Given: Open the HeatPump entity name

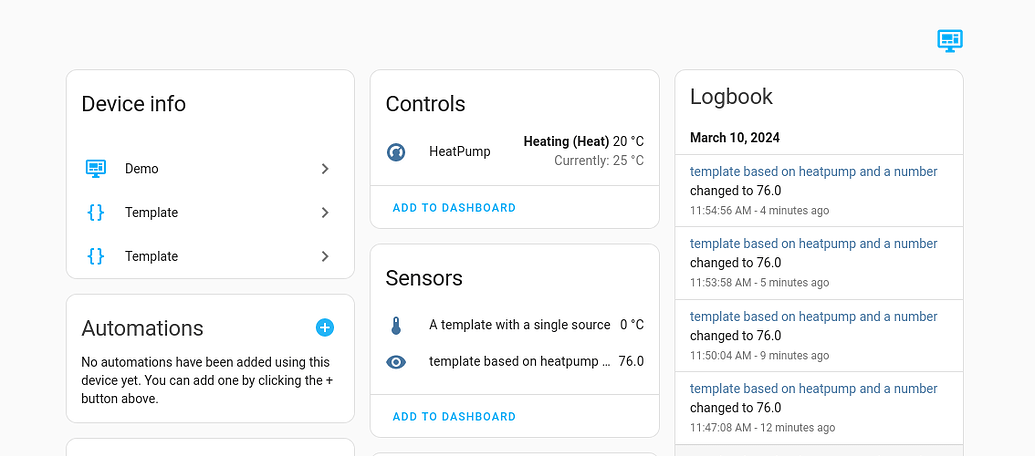Looking at the screenshot, I should [459, 152].
